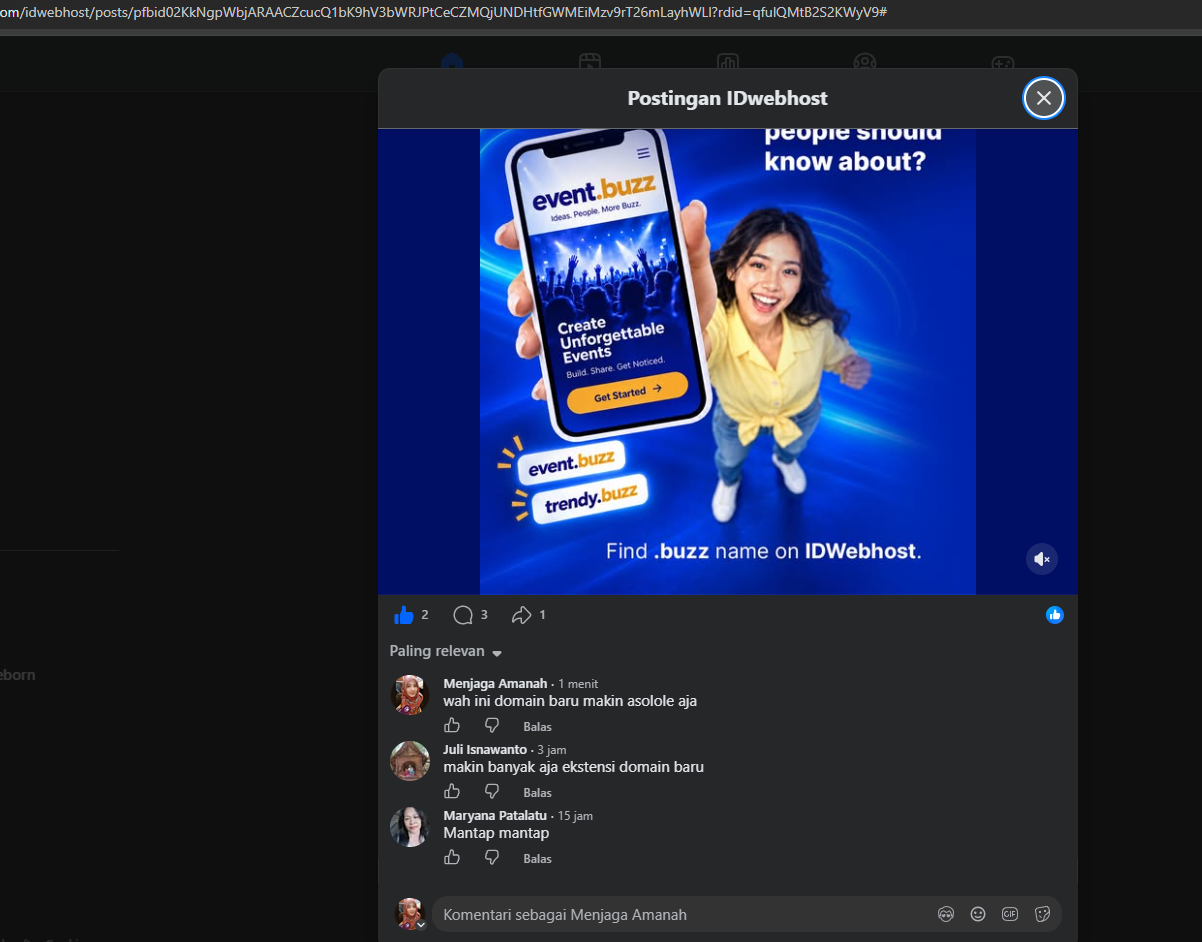The image size is (1202, 942).
Task: Open the emoji picker in comment box
Action: [x=978, y=914]
